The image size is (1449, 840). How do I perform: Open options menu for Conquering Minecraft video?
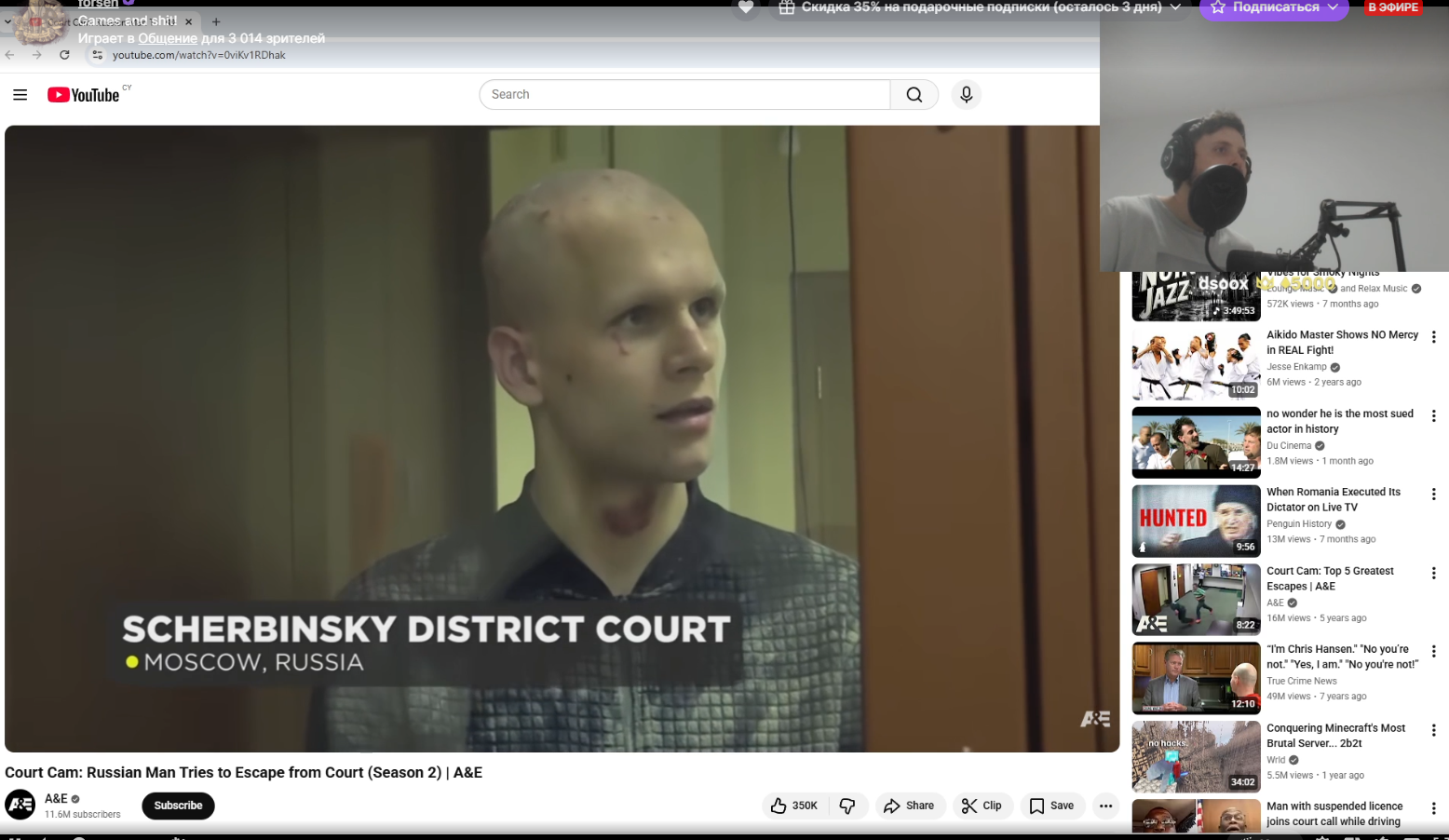1434,731
